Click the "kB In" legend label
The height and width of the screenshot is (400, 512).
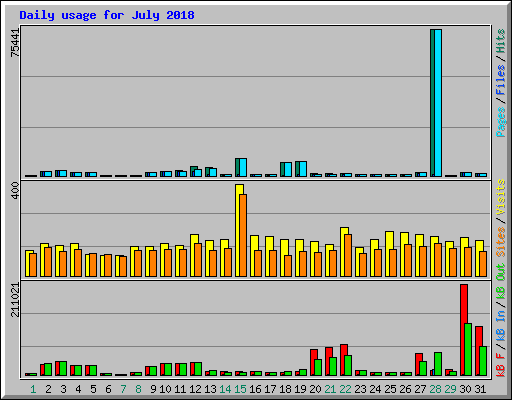(x=501, y=326)
